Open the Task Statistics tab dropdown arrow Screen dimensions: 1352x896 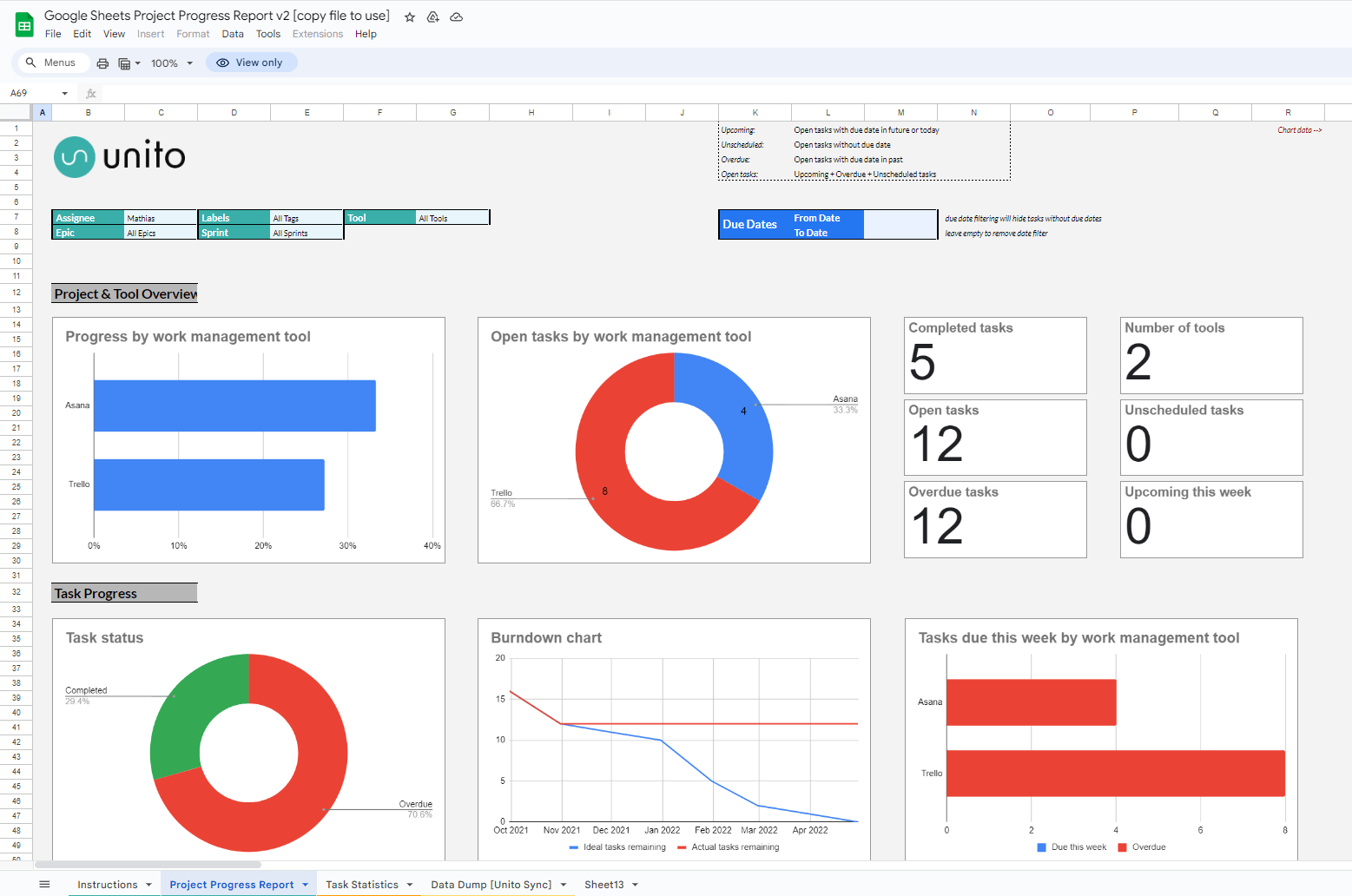click(x=408, y=883)
